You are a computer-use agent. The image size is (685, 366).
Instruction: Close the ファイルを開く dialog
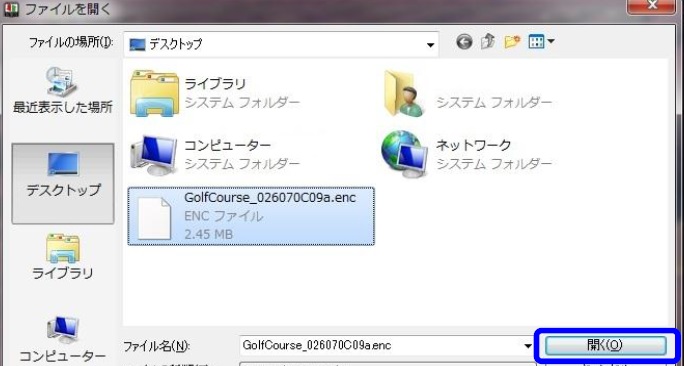point(653,6)
